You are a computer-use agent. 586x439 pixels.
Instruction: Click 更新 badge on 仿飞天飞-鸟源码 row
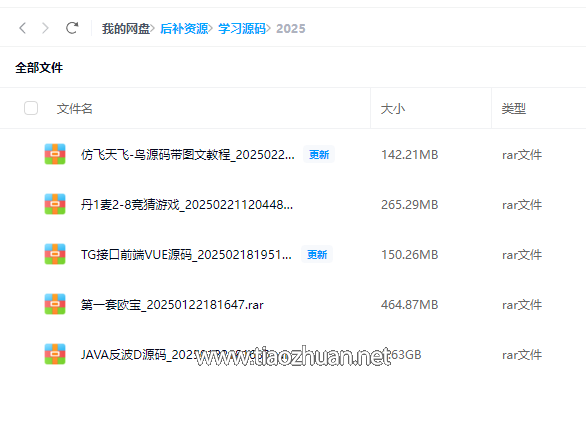pyautogui.click(x=319, y=154)
